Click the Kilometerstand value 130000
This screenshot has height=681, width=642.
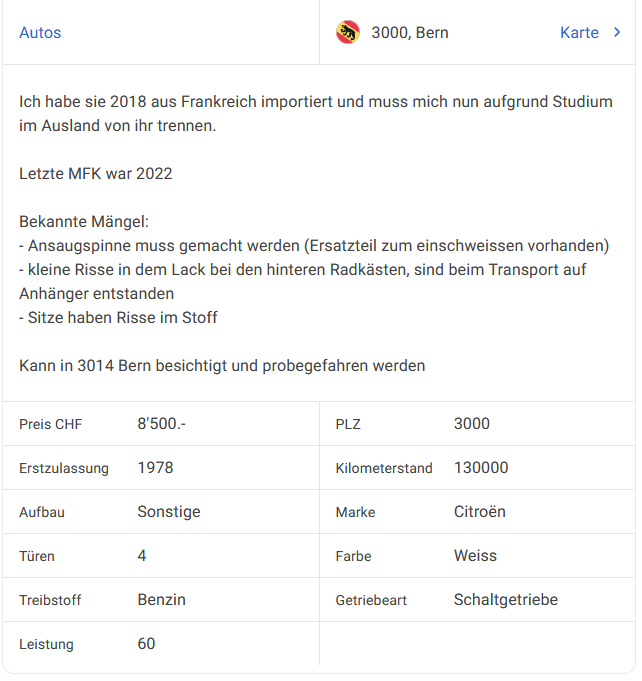481,468
